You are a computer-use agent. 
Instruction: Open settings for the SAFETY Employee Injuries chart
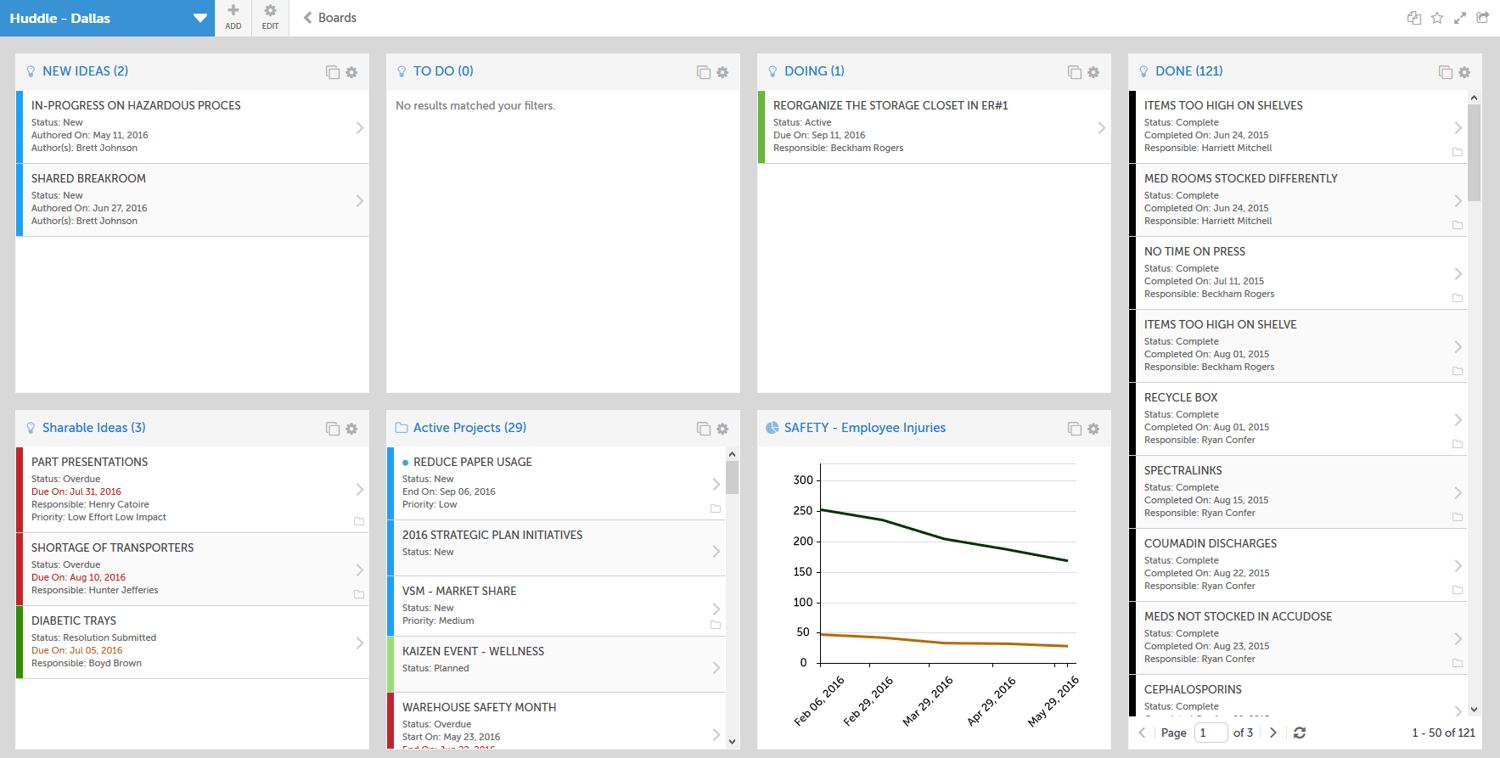[x=1093, y=428]
